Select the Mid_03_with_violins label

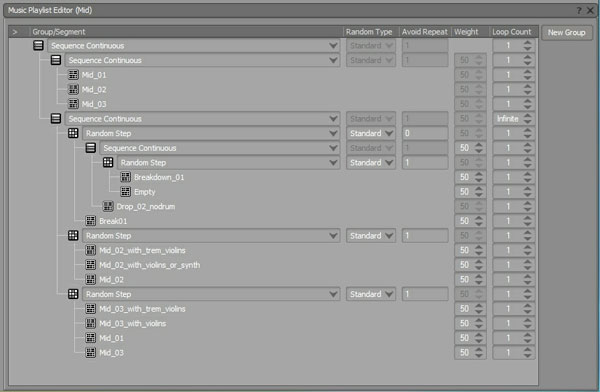(133, 323)
